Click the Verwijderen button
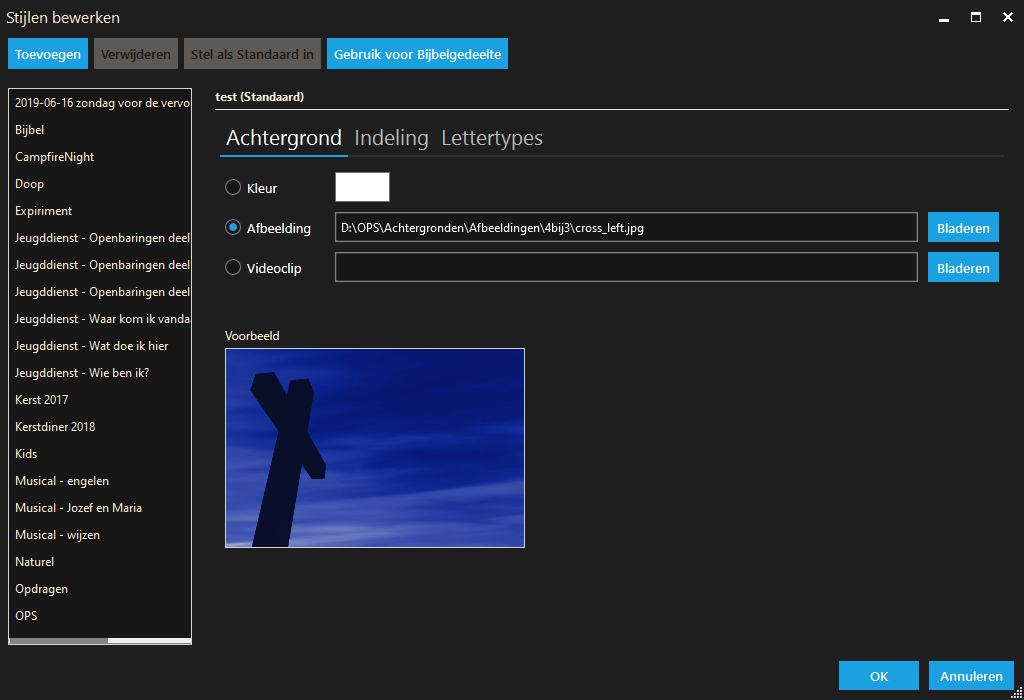The image size is (1024, 700). tap(136, 54)
